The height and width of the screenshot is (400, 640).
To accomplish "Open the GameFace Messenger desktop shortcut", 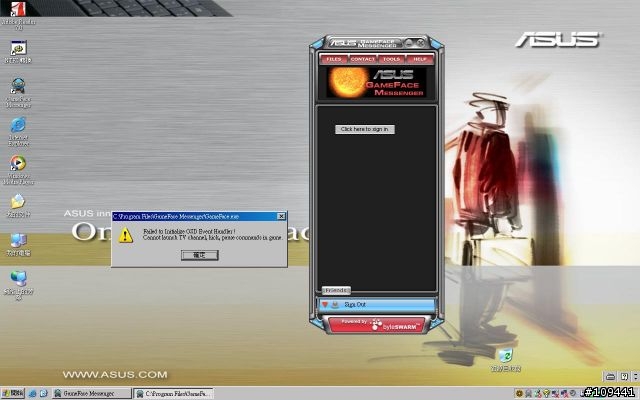I will [18, 93].
